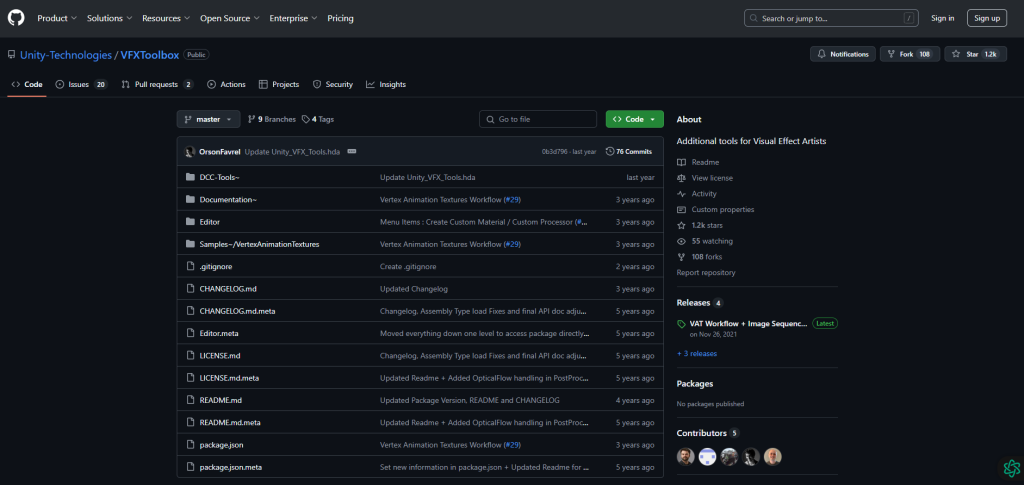Open the Unity-Technologies organization link
The height and width of the screenshot is (485, 1024).
click(66, 55)
